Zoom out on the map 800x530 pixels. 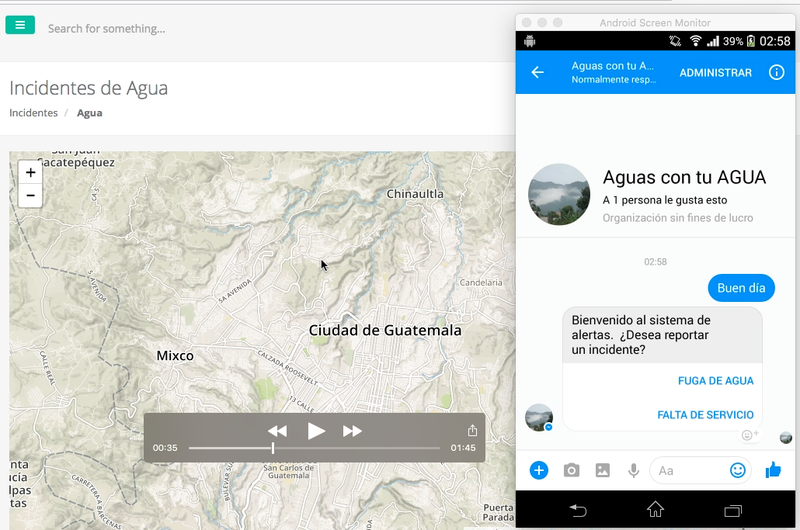point(30,196)
